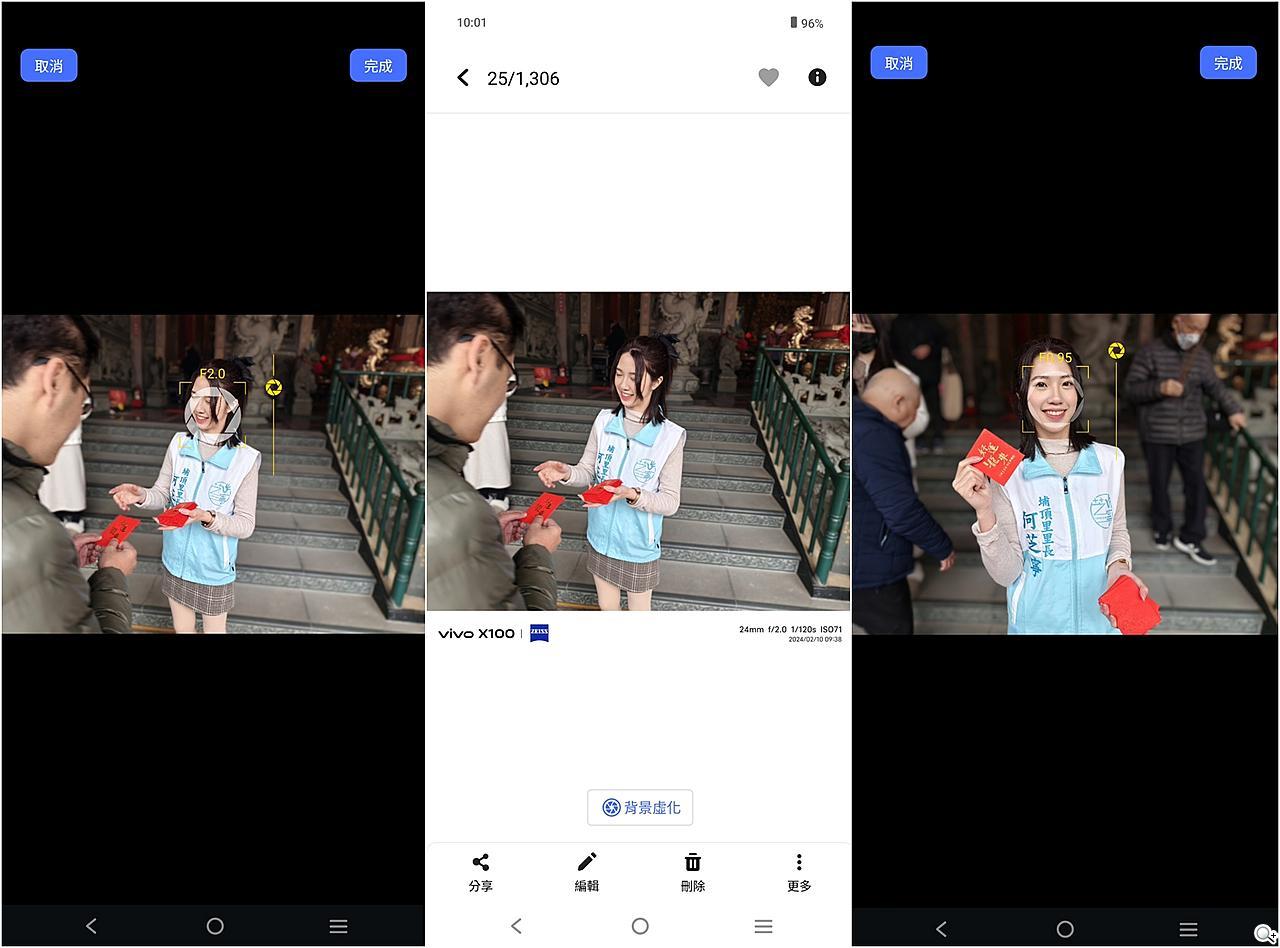Open the 編輯 edit pencil tool
The height and width of the screenshot is (948, 1280).
point(587,871)
